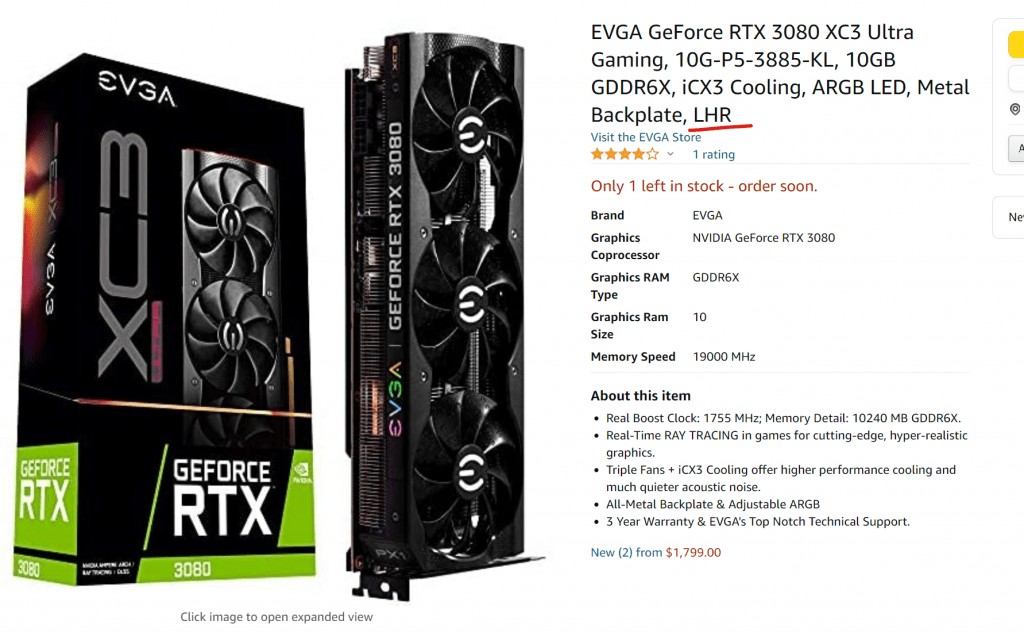Click the first star in the rating
The image size is (1024, 633).
(x=597, y=154)
